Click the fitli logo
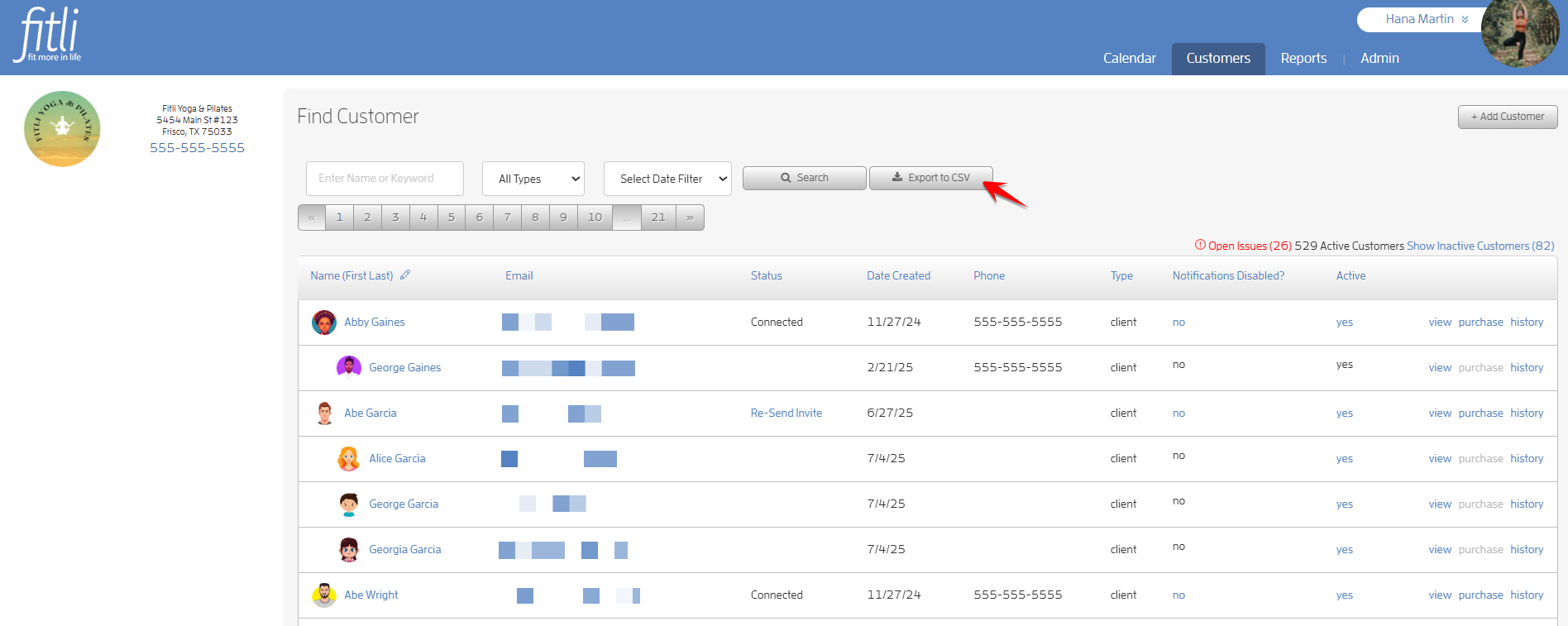Viewport: 1568px width, 626px height. click(x=47, y=35)
